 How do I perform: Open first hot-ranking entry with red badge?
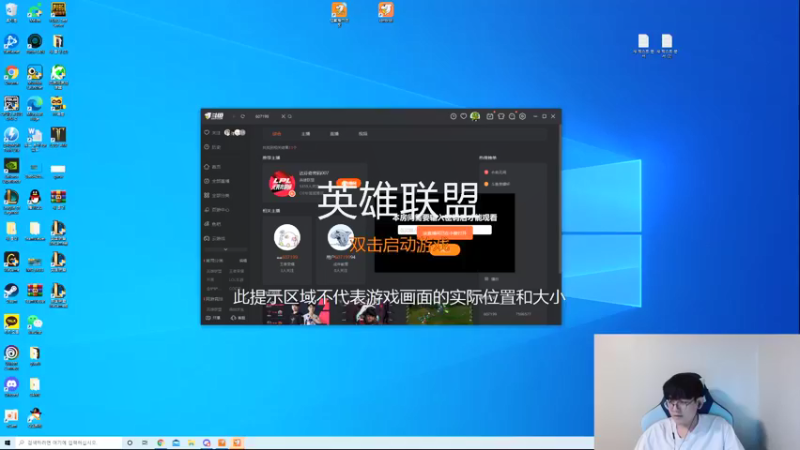pos(495,172)
